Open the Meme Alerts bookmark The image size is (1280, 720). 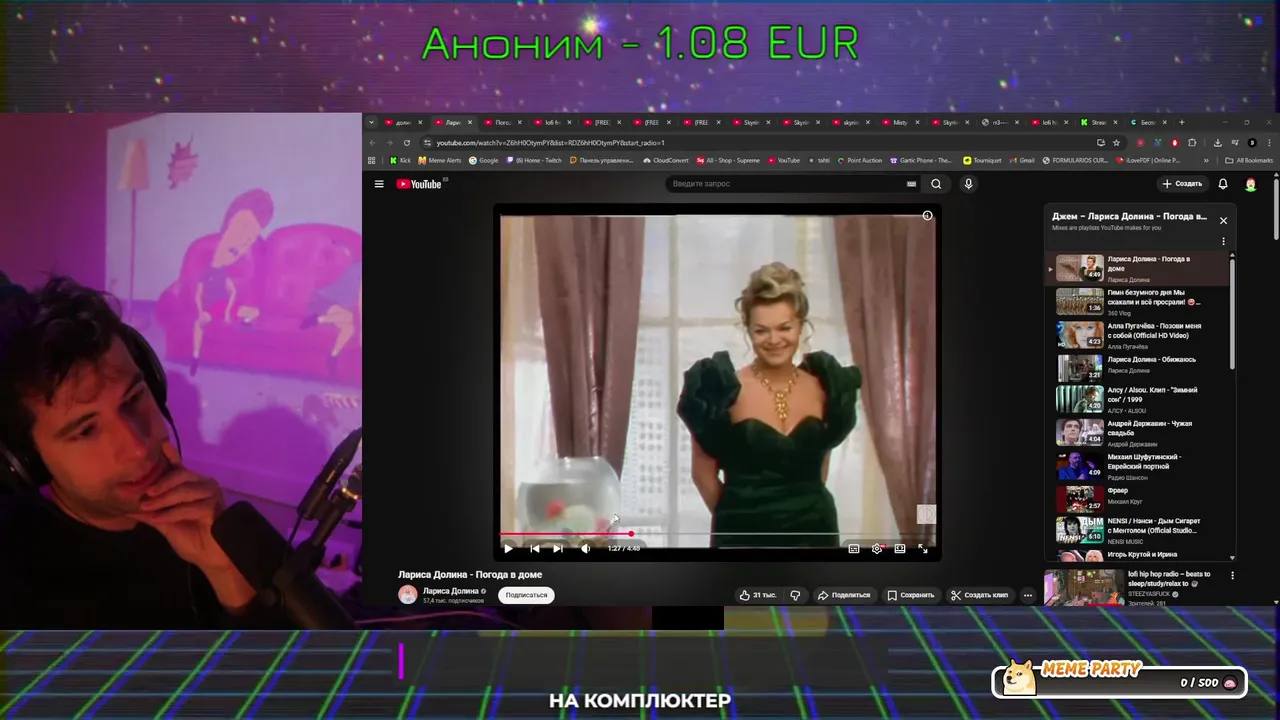click(440, 160)
